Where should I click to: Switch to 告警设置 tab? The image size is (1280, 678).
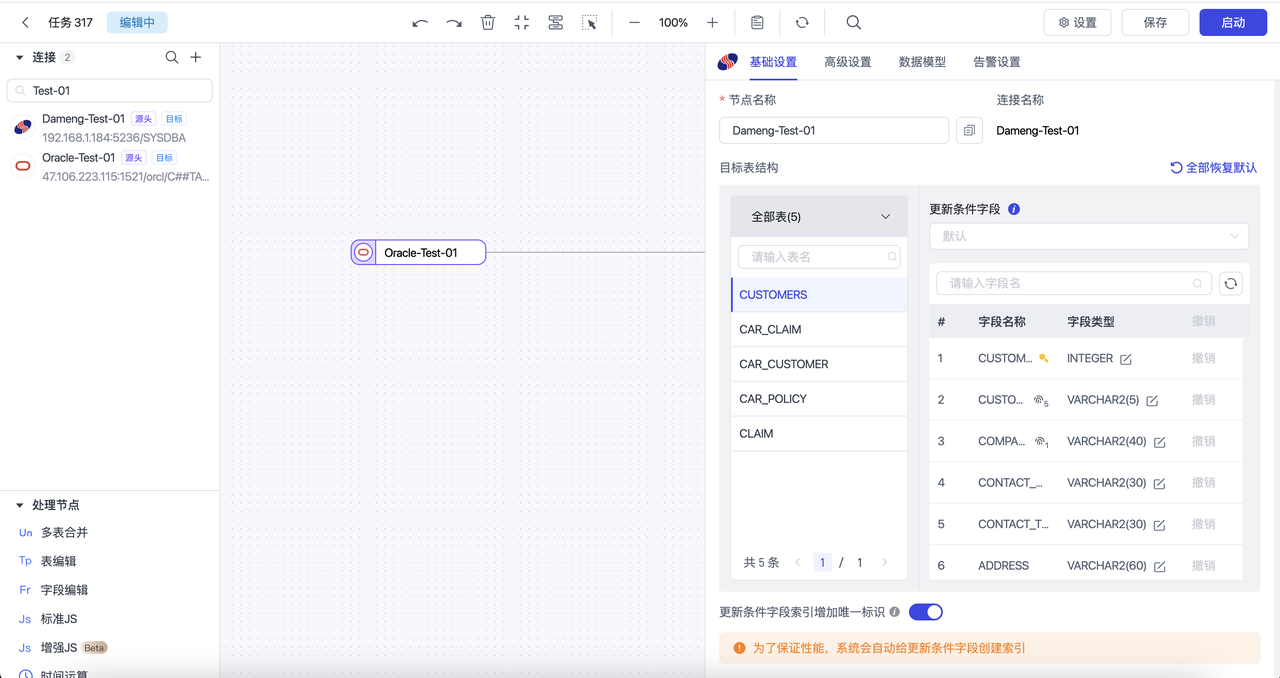pyautogui.click(x=997, y=62)
